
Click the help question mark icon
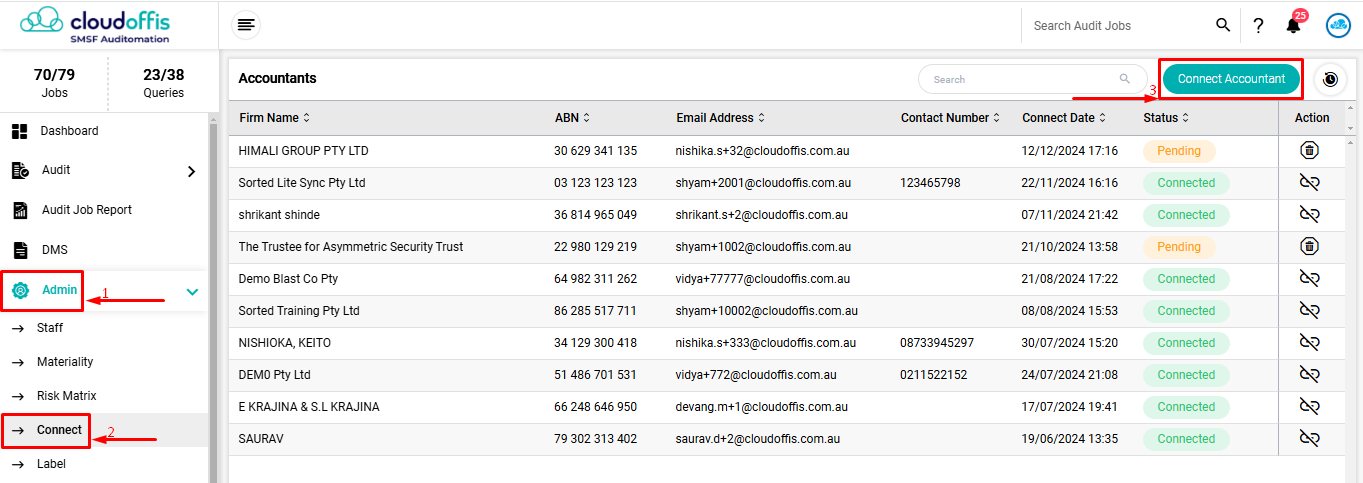[1258, 26]
